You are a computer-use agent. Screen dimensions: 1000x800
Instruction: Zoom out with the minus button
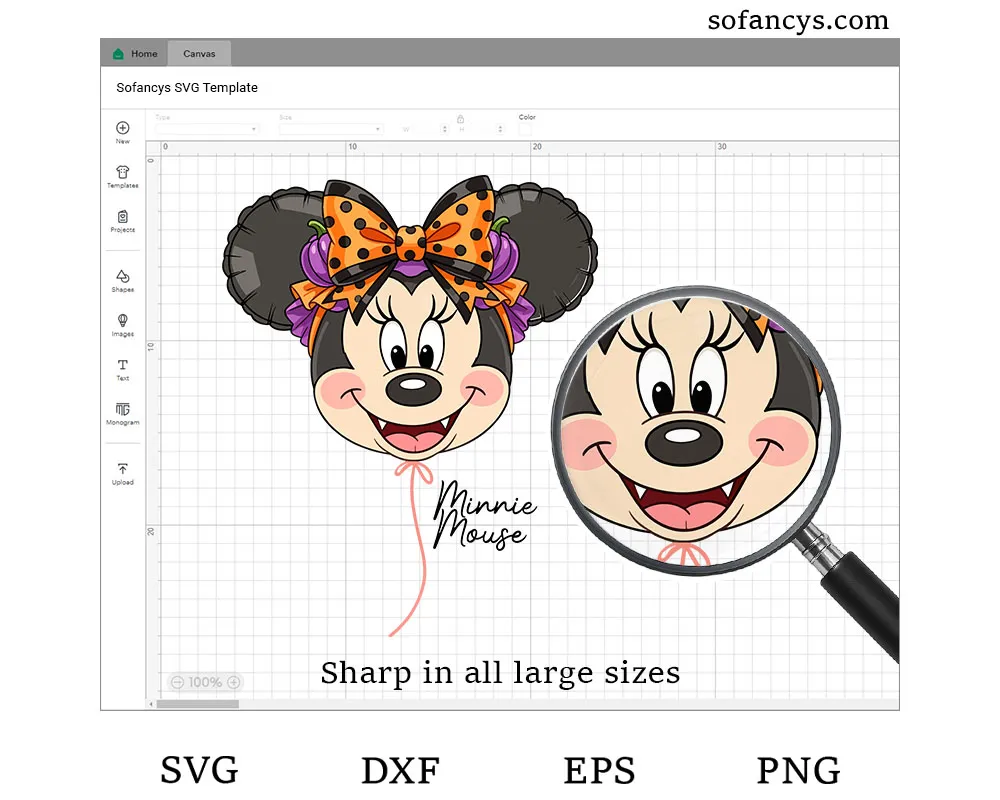pyautogui.click(x=178, y=682)
